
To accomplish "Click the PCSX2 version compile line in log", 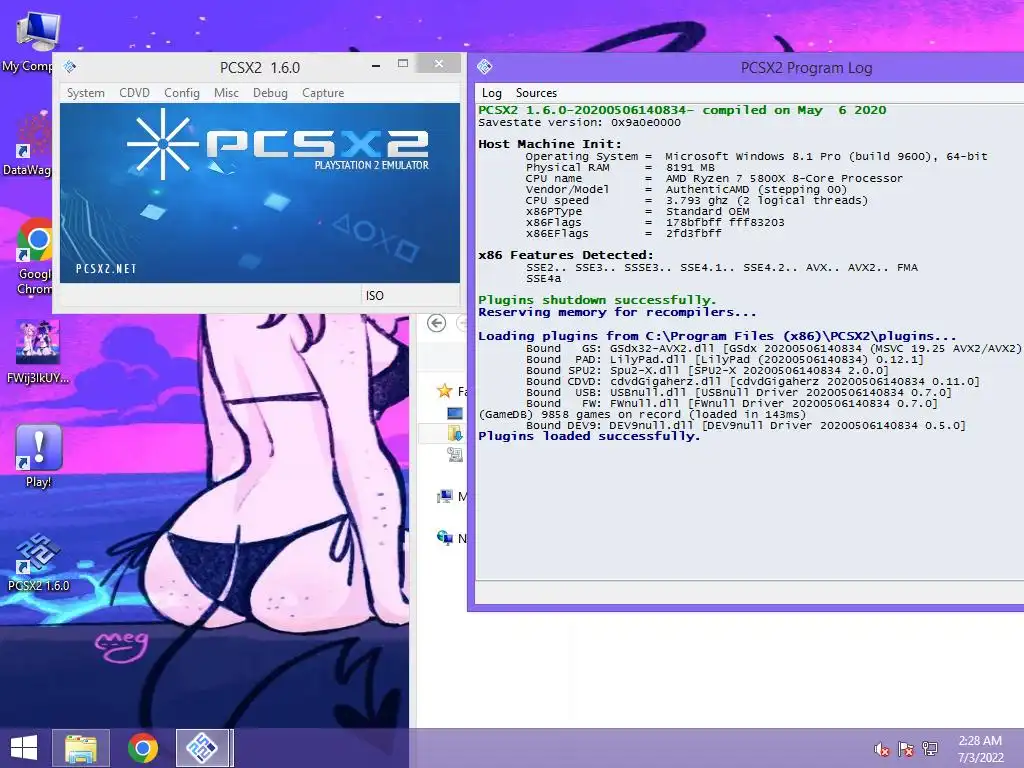I will pyautogui.click(x=682, y=110).
